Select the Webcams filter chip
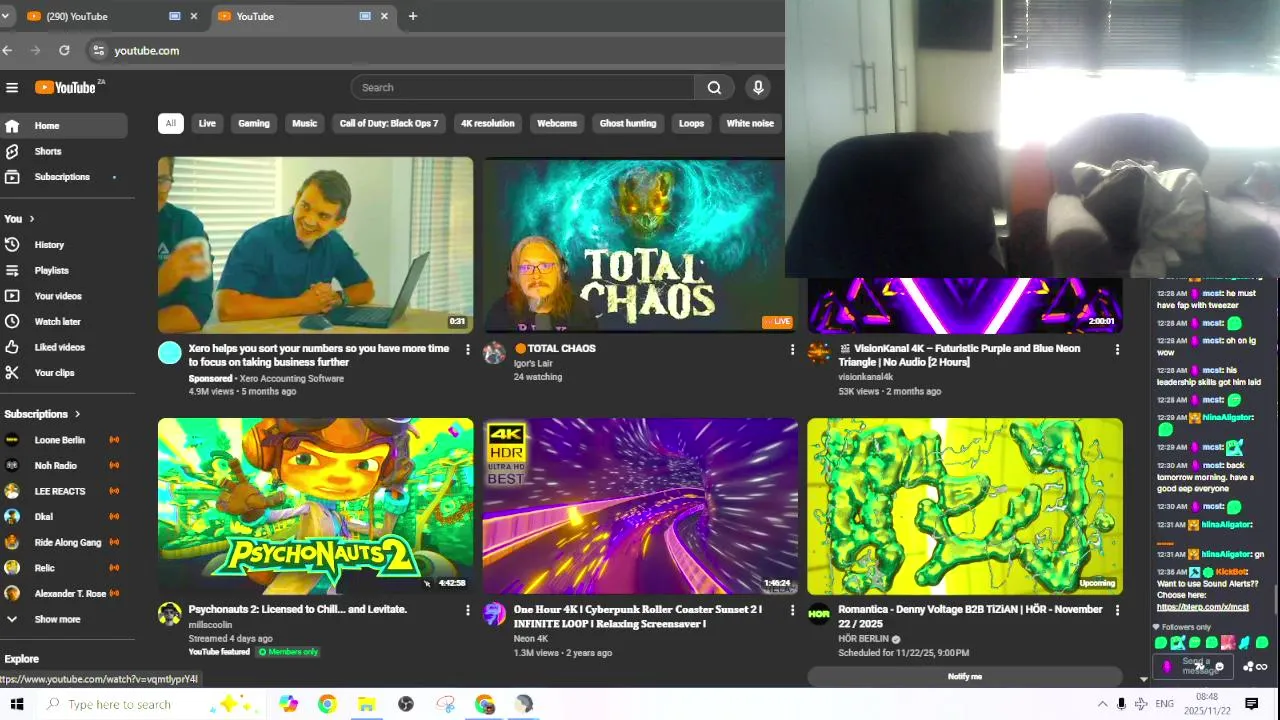 click(x=557, y=123)
